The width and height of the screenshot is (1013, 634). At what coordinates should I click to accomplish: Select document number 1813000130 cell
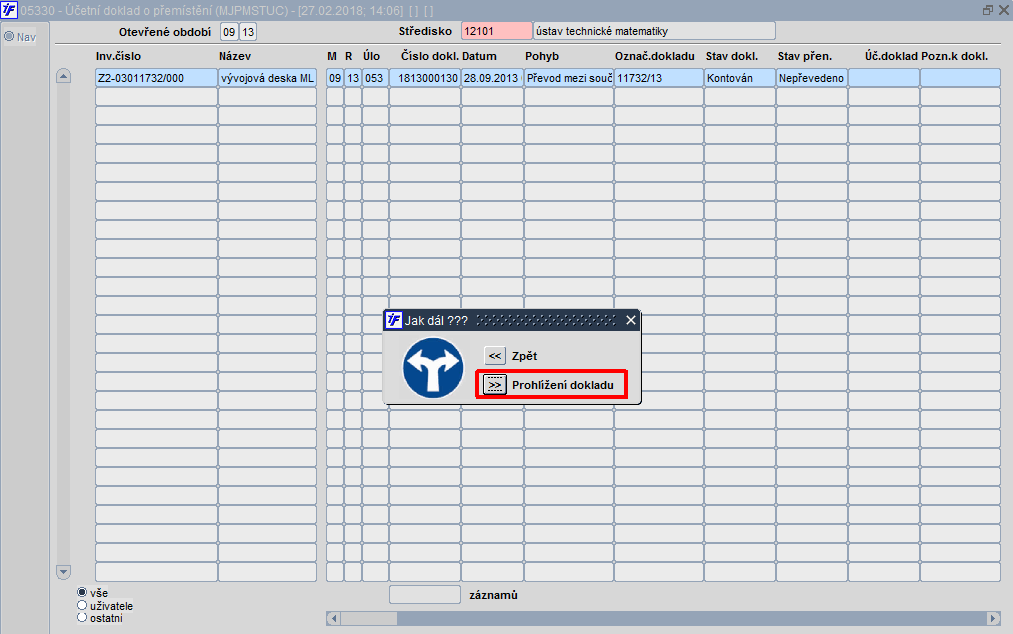click(x=424, y=78)
